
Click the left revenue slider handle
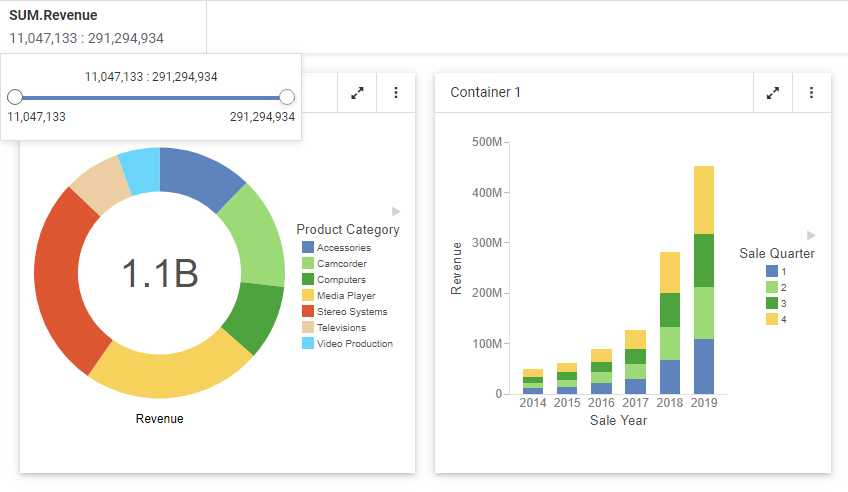[x=15, y=97]
